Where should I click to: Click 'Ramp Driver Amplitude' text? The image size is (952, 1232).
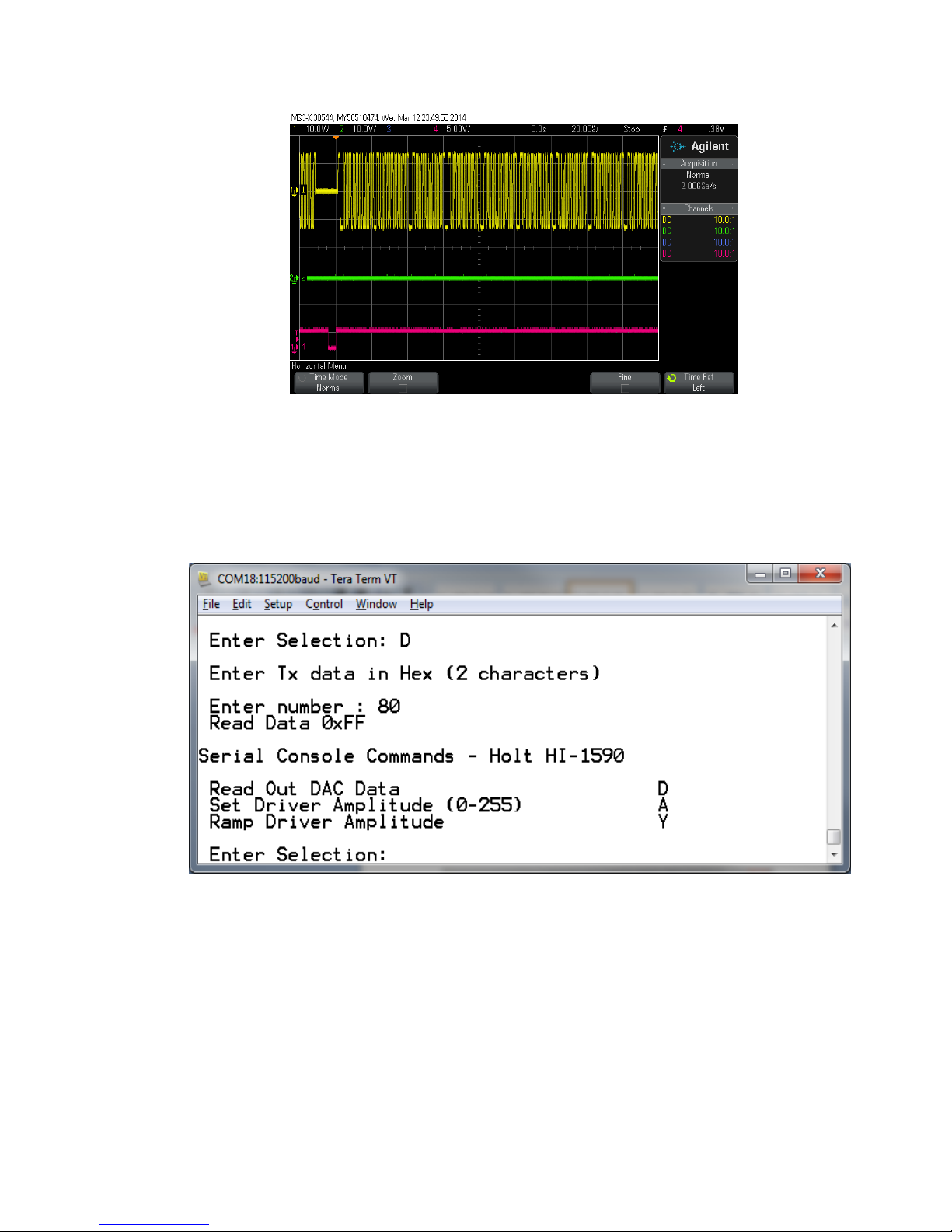click(x=326, y=822)
